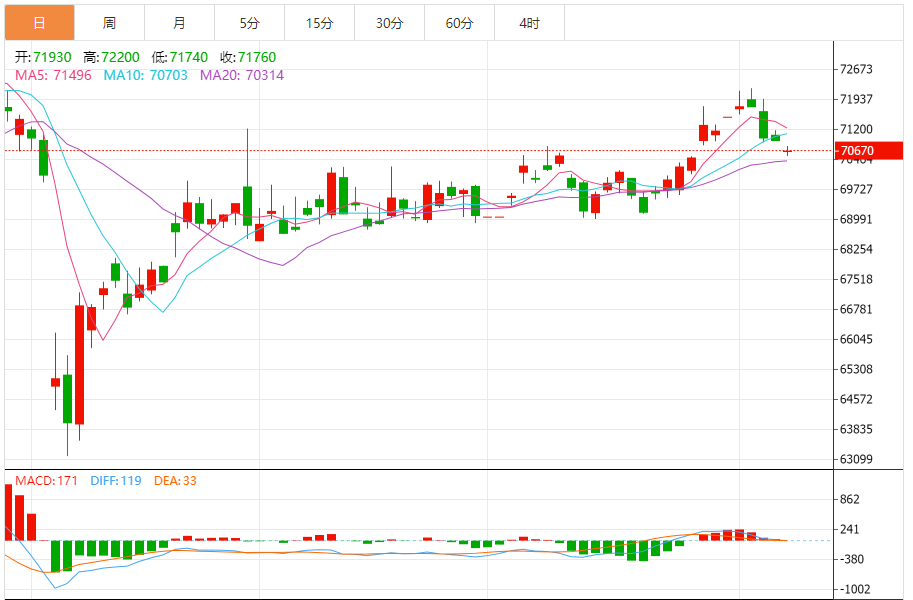Click the 68254 price axis label
Screen dimensions: 913x600
tap(856, 249)
